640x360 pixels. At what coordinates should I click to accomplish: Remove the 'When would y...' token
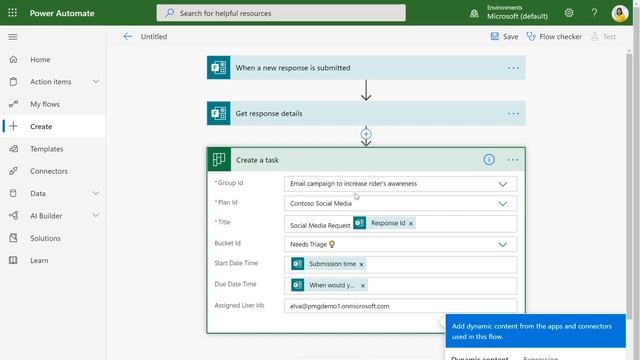(363, 286)
